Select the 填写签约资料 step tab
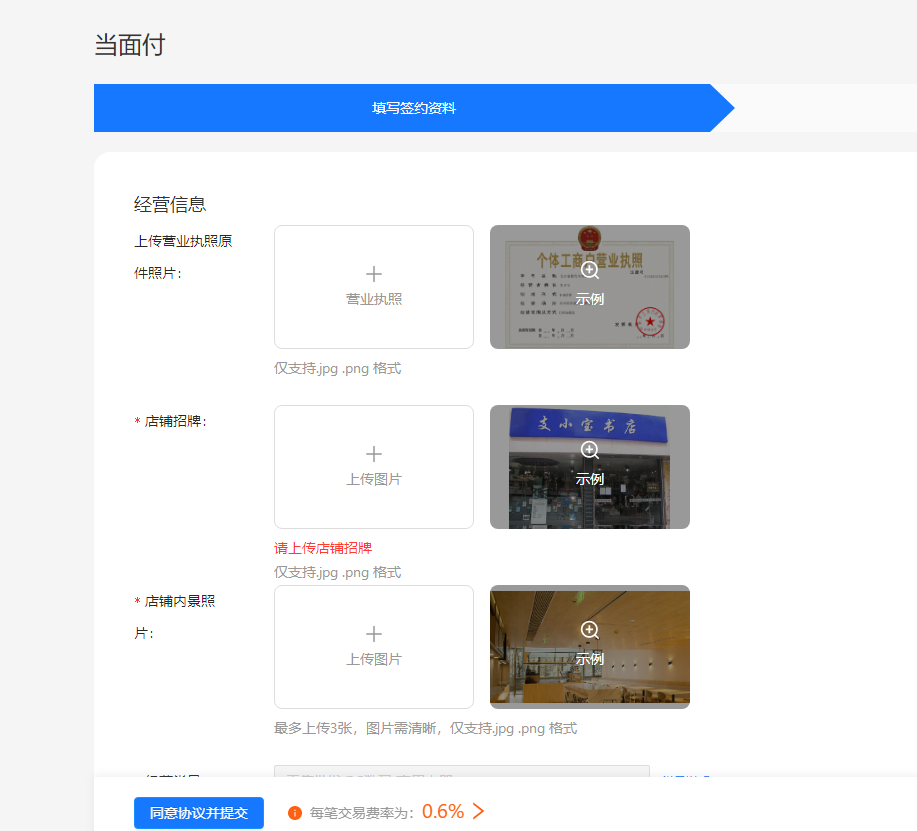This screenshot has width=917, height=831. [x=414, y=108]
